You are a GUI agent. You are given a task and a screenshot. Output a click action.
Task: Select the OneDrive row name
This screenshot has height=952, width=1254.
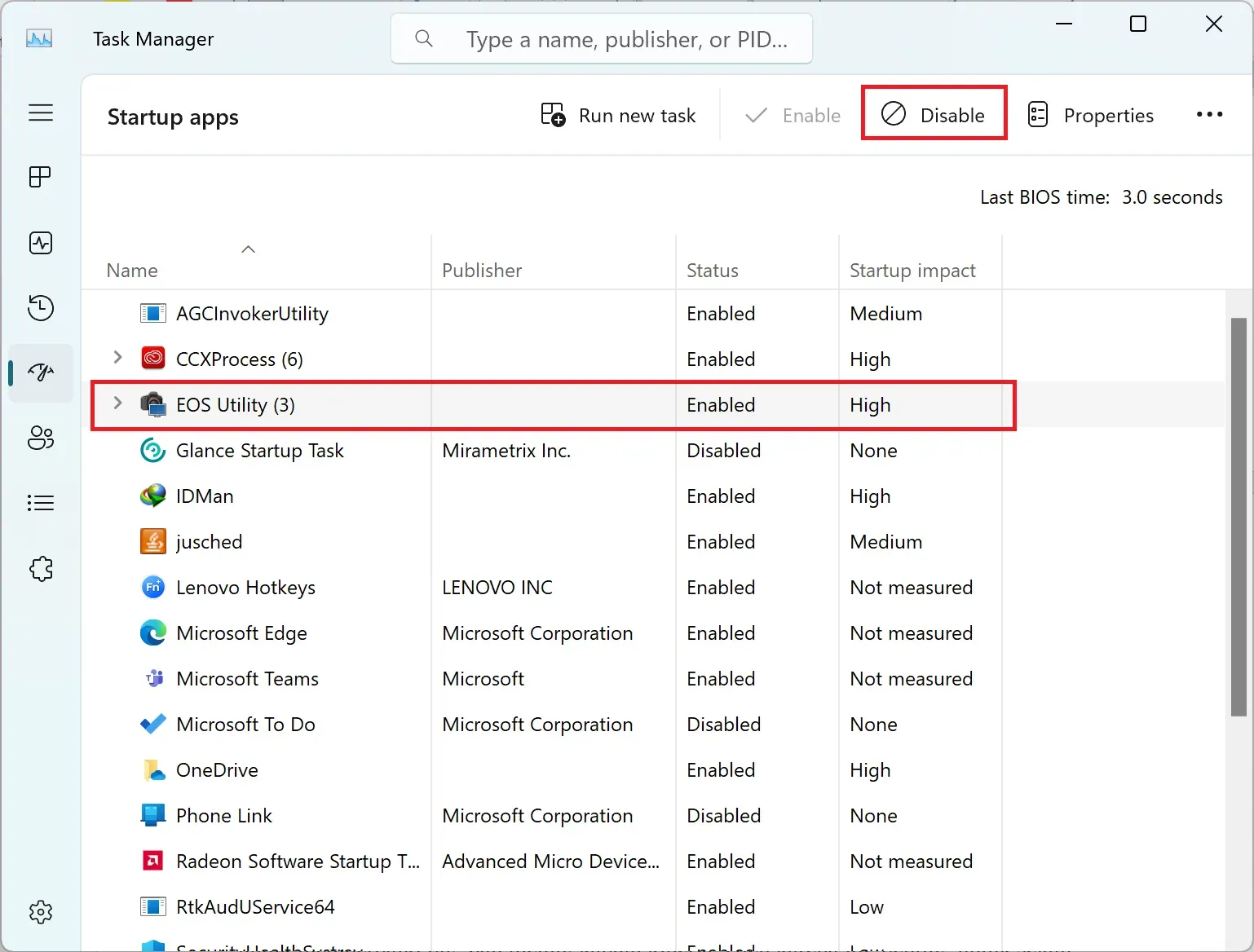(217, 769)
